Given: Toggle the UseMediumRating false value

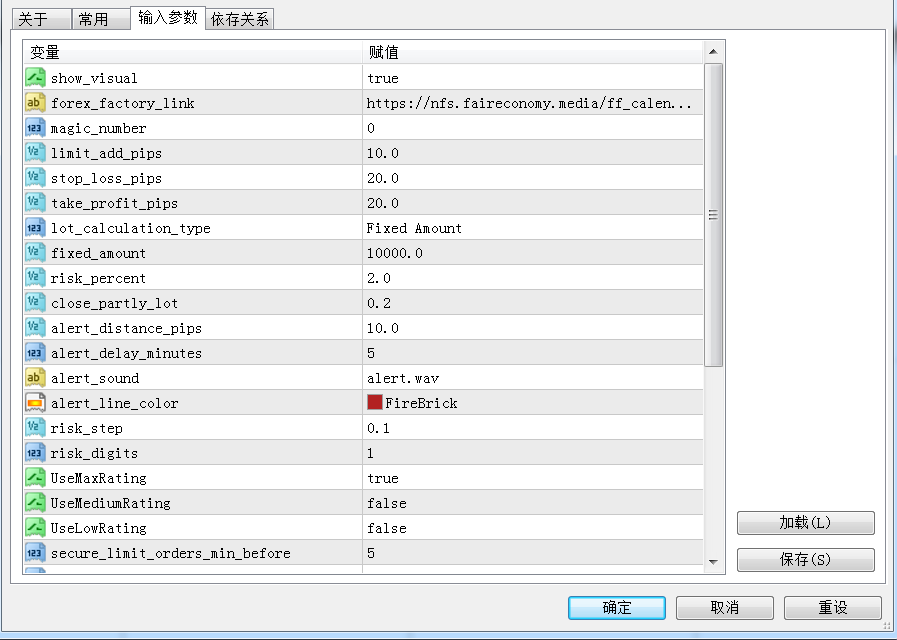Looking at the screenshot, I should click(x=386, y=503).
